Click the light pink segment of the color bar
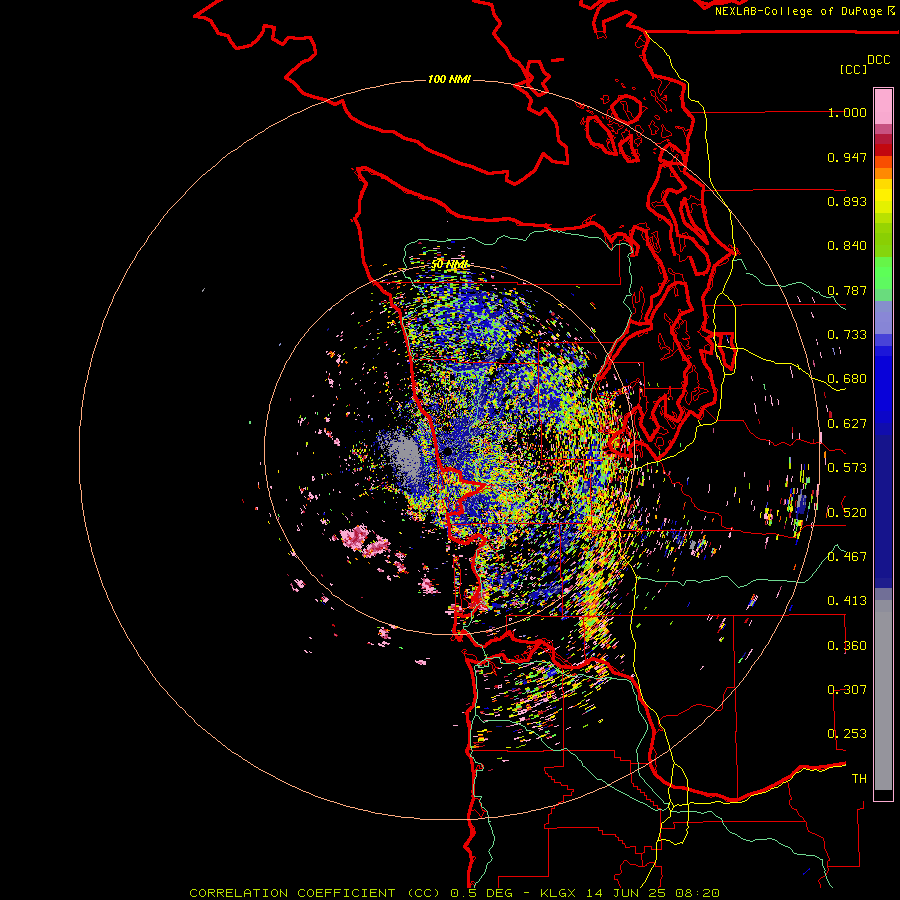The image size is (900, 900). pyautogui.click(x=883, y=106)
